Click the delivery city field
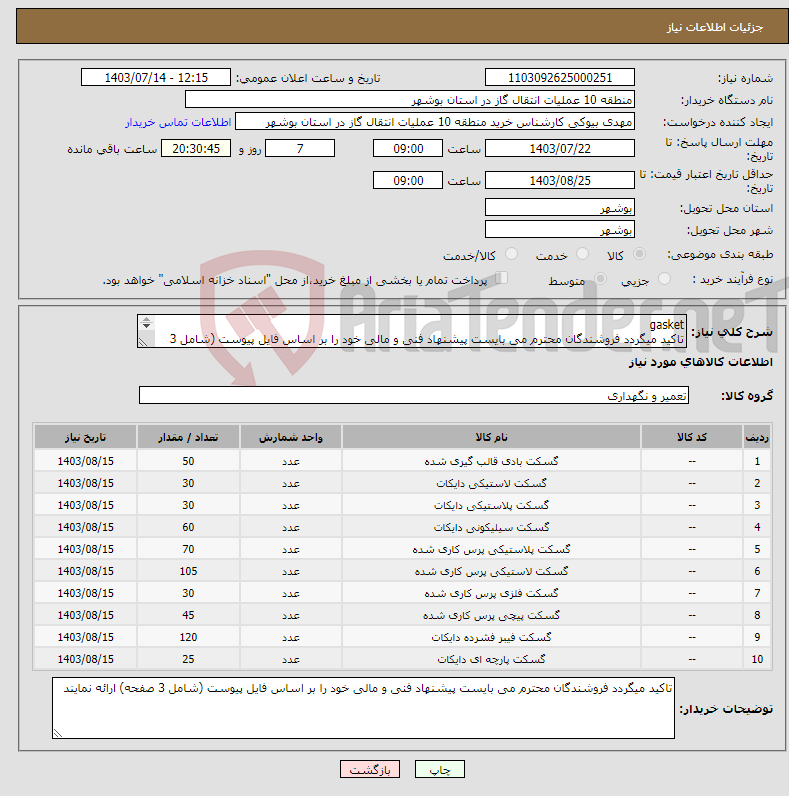 pyautogui.click(x=560, y=229)
